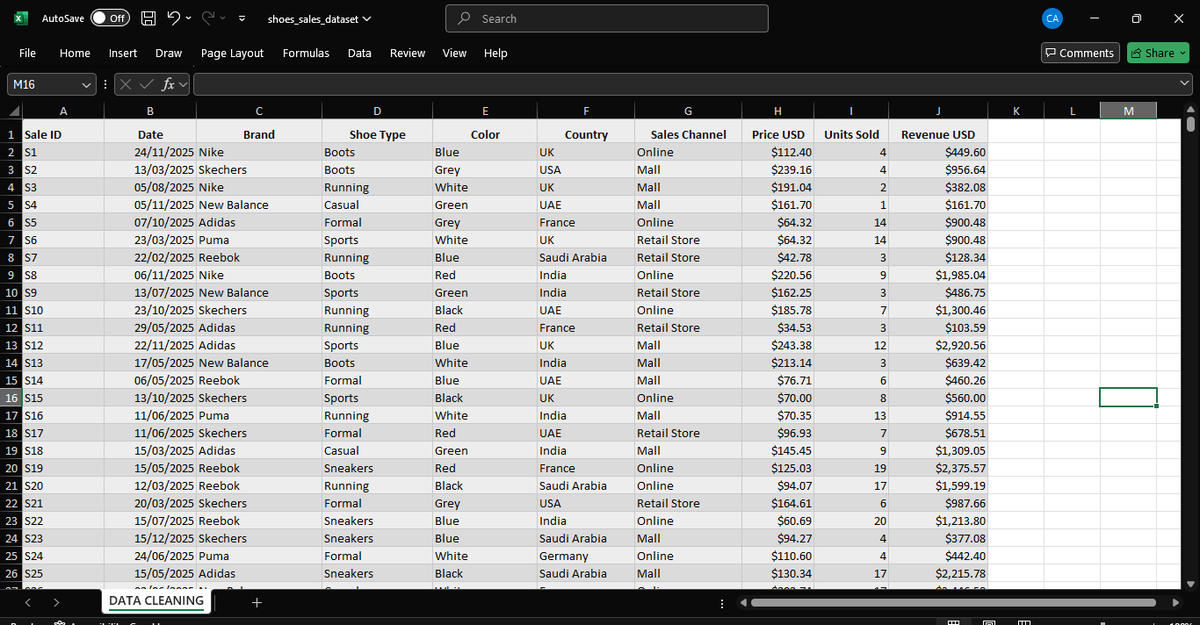Viewport: 1200px width, 625px height.
Task: Switch to the Home tab
Action: [75, 53]
